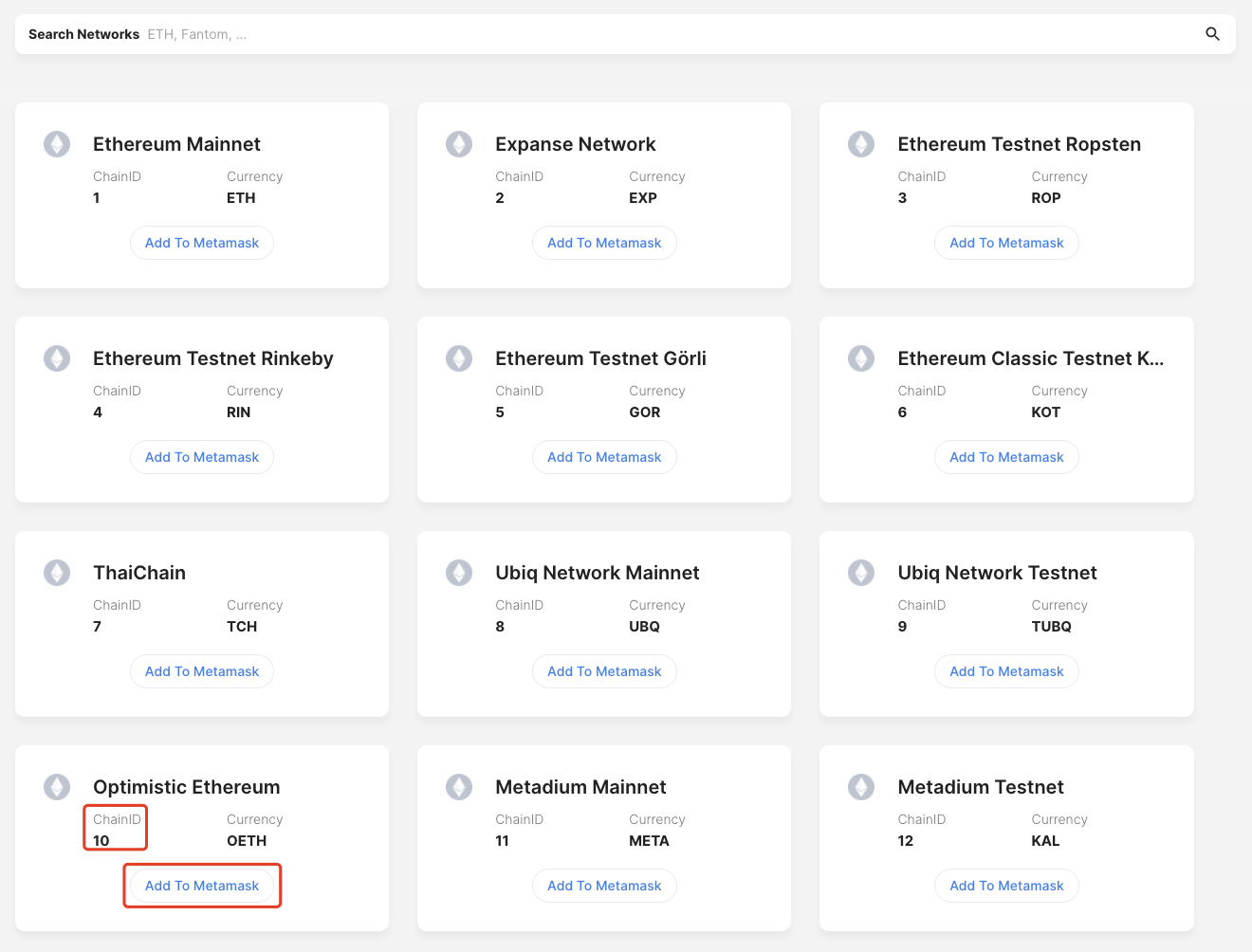Select the Ubiq Network Testnet title
The width and height of the screenshot is (1252, 952).
pyautogui.click(x=998, y=573)
